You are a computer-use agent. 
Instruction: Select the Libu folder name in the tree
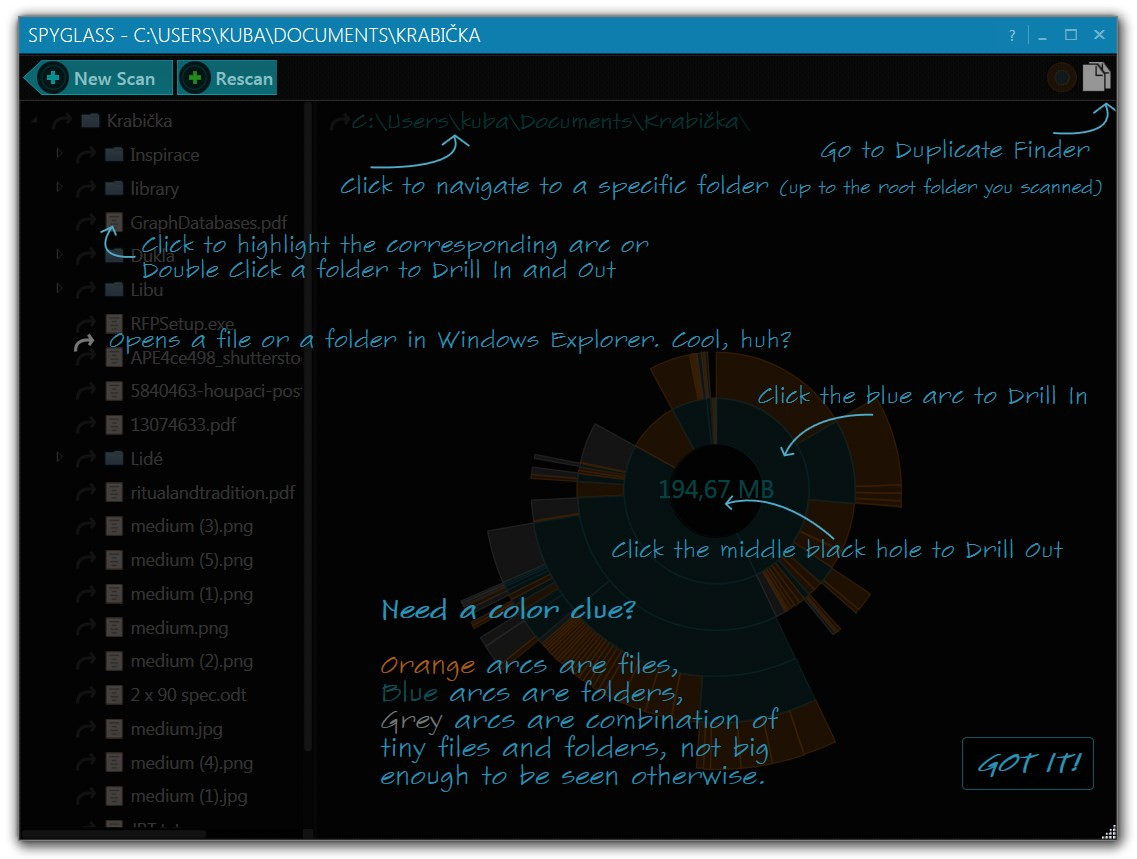pos(147,290)
